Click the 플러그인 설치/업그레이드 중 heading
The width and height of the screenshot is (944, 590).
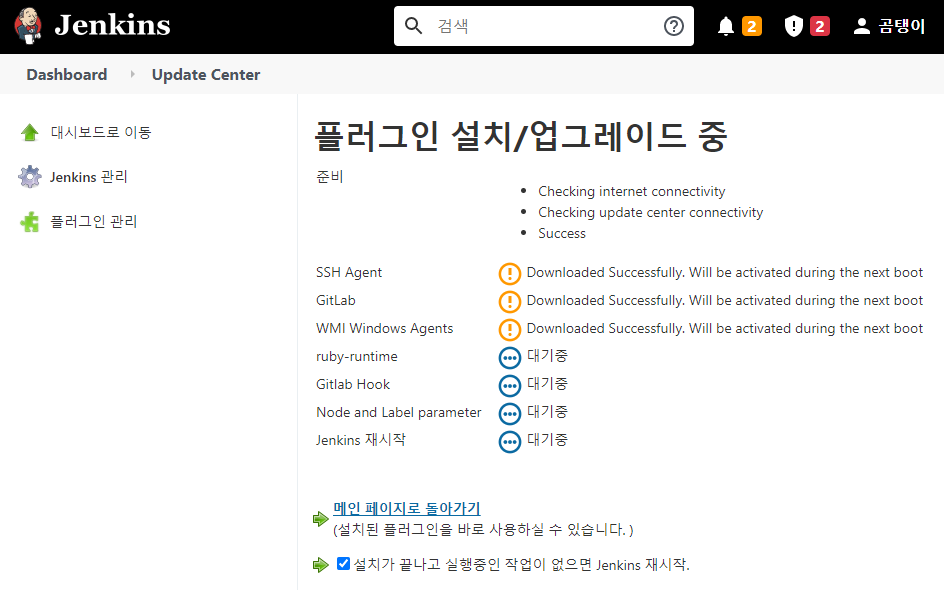[521, 136]
